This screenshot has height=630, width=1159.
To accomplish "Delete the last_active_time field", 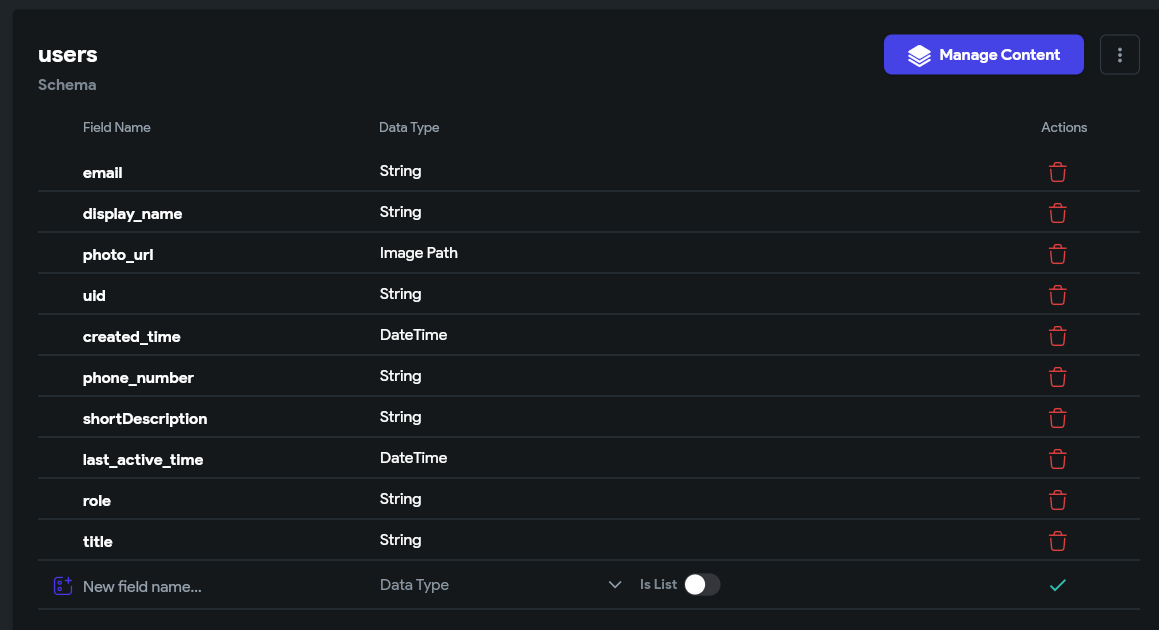I will [x=1057, y=459].
